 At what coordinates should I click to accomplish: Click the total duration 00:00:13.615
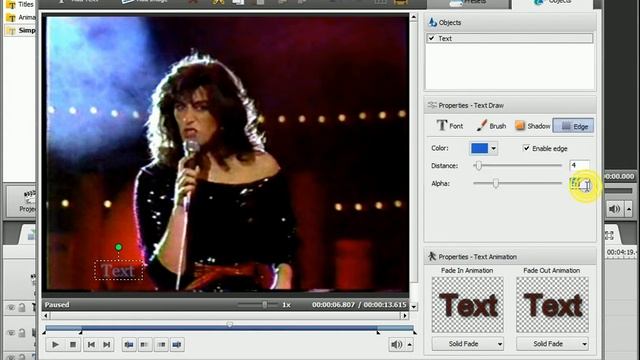tap(385, 304)
